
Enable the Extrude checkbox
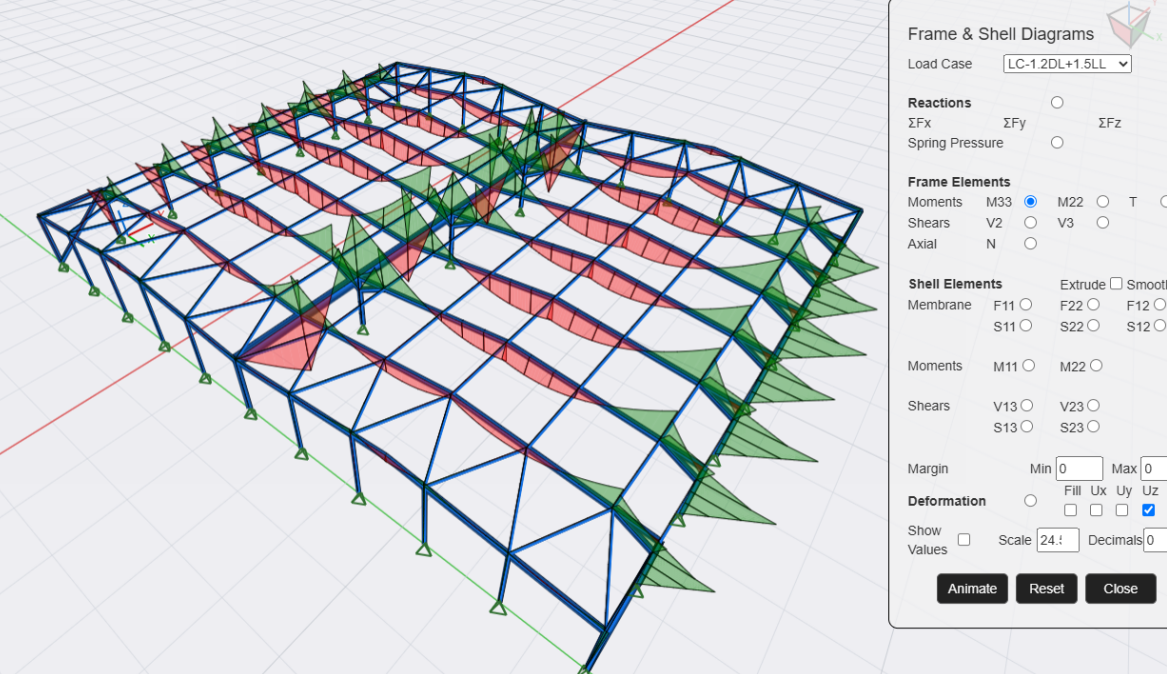click(1116, 283)
